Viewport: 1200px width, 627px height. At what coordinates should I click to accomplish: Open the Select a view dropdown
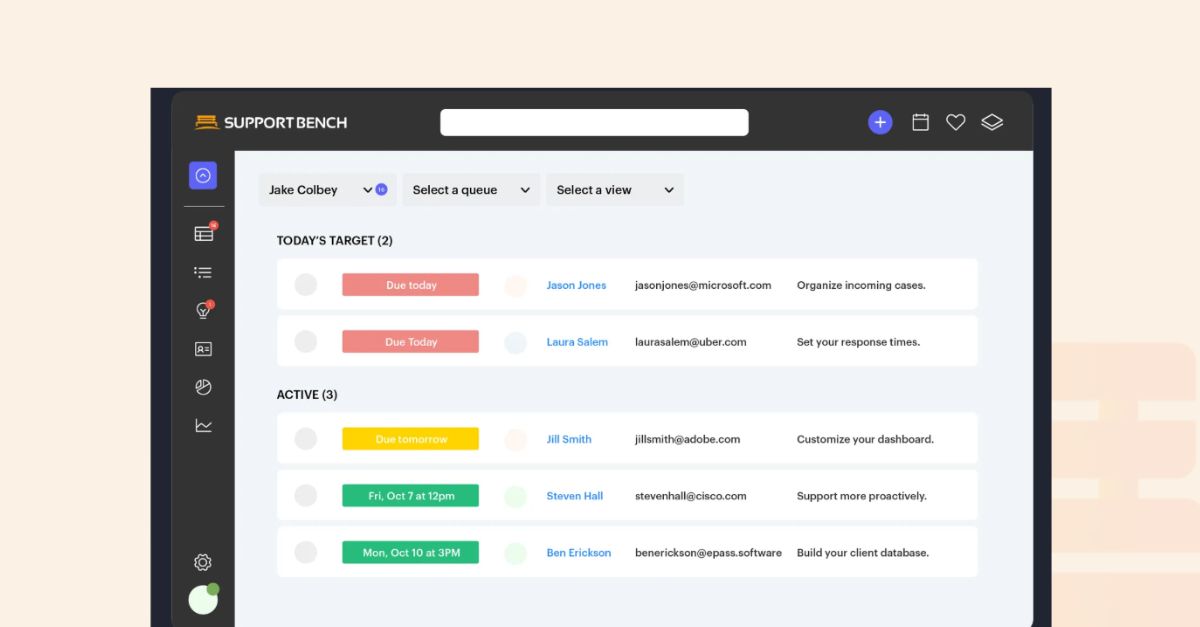click(614, 190)
